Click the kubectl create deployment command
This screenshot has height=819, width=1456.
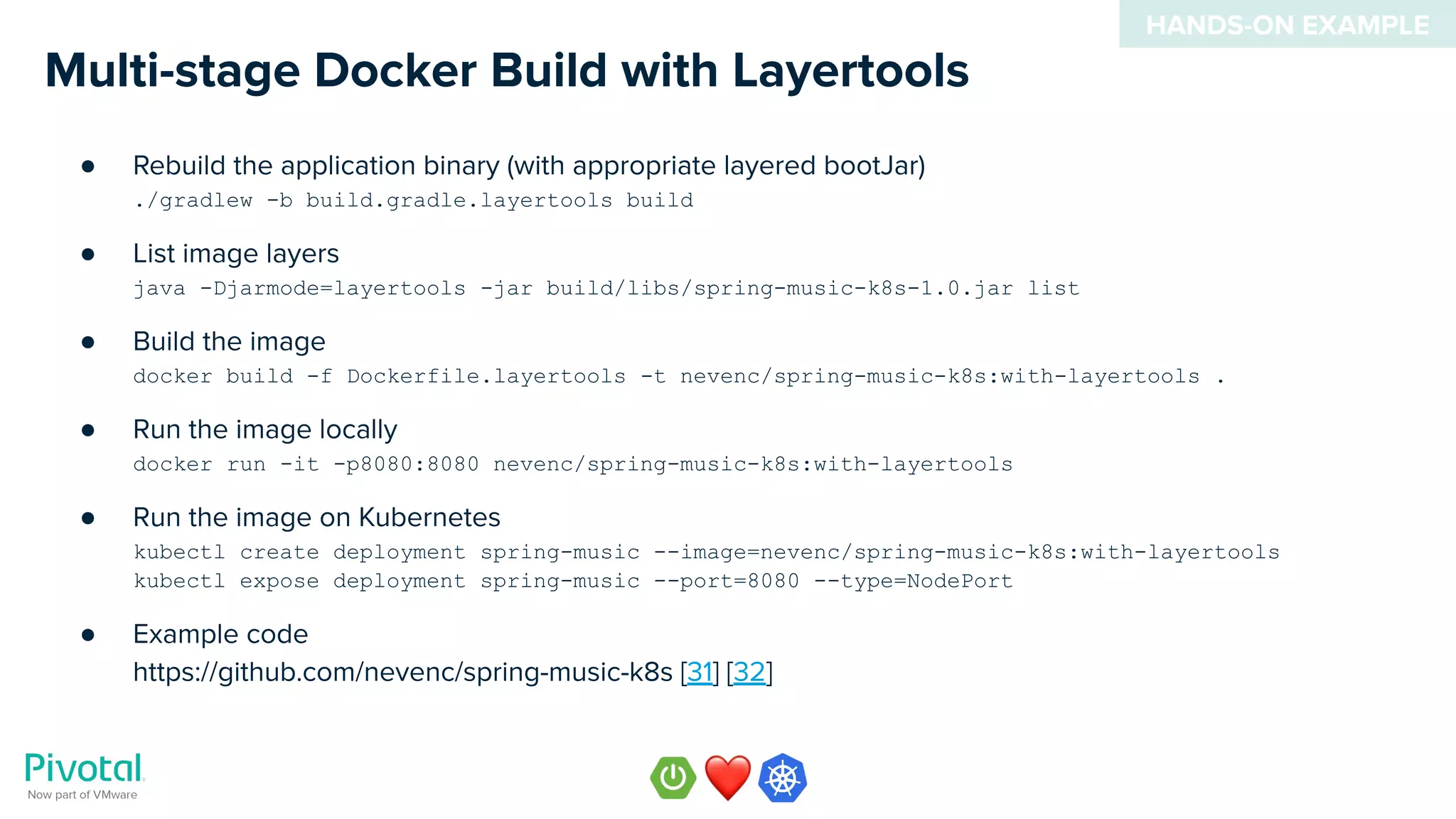(x=707, y=552)
